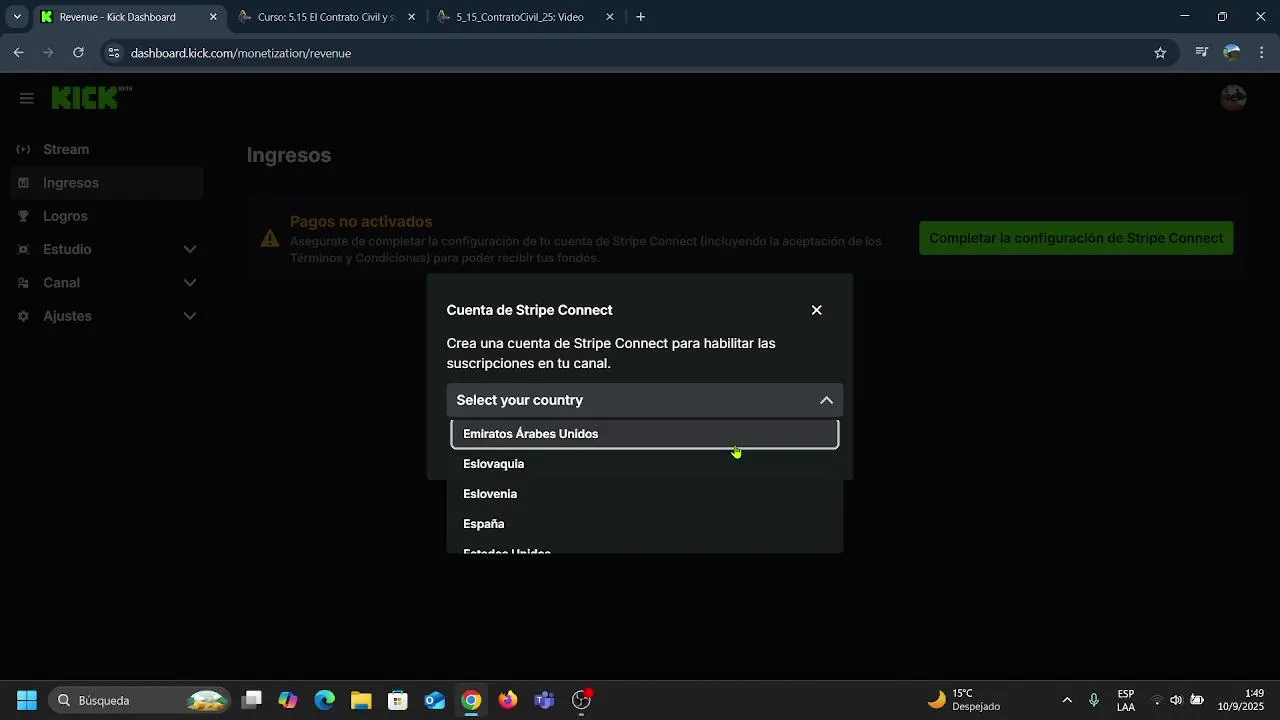The image size is (1280, 720).
Task: Open Firefox from the taskbar
Action: [508, 700]
